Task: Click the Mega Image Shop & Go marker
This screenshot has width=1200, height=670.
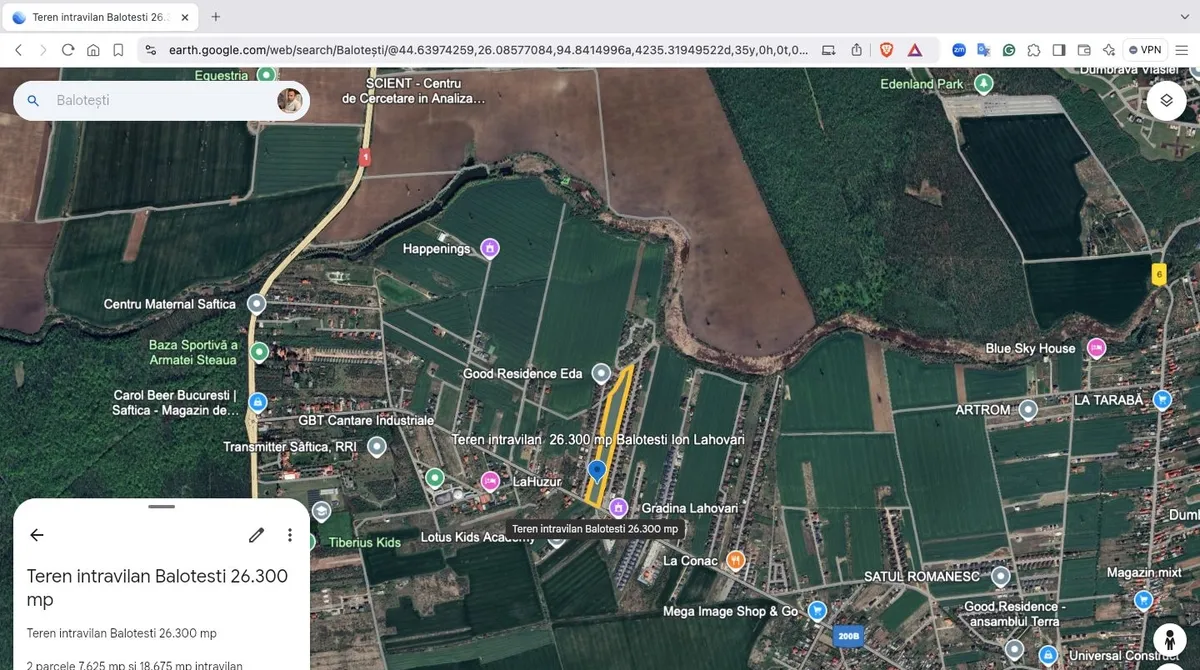Action: click(x=817, y=611)
